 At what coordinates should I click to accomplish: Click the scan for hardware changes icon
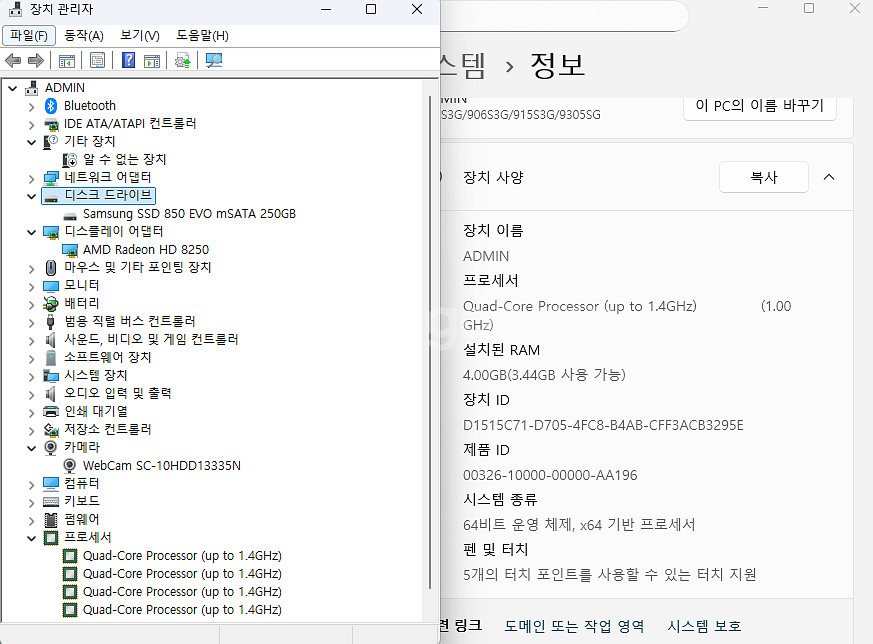pyautogui.click(x=214, y=60)
